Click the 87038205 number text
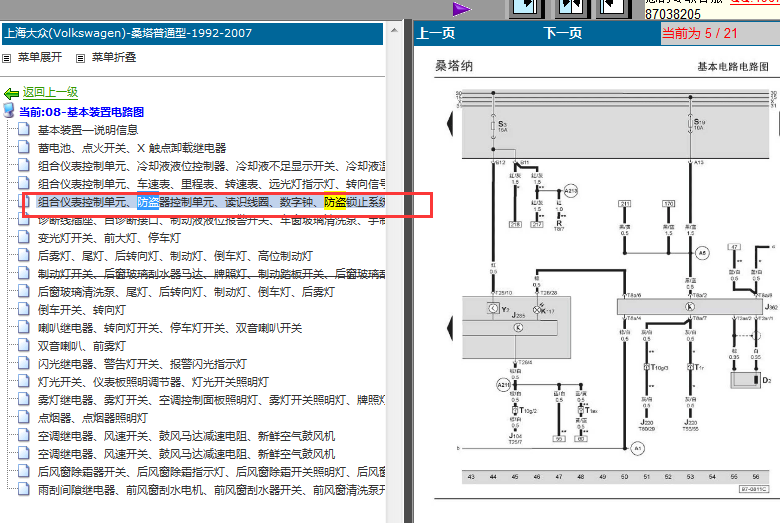This screenshot has height=523, width=780. click(673, 14)
